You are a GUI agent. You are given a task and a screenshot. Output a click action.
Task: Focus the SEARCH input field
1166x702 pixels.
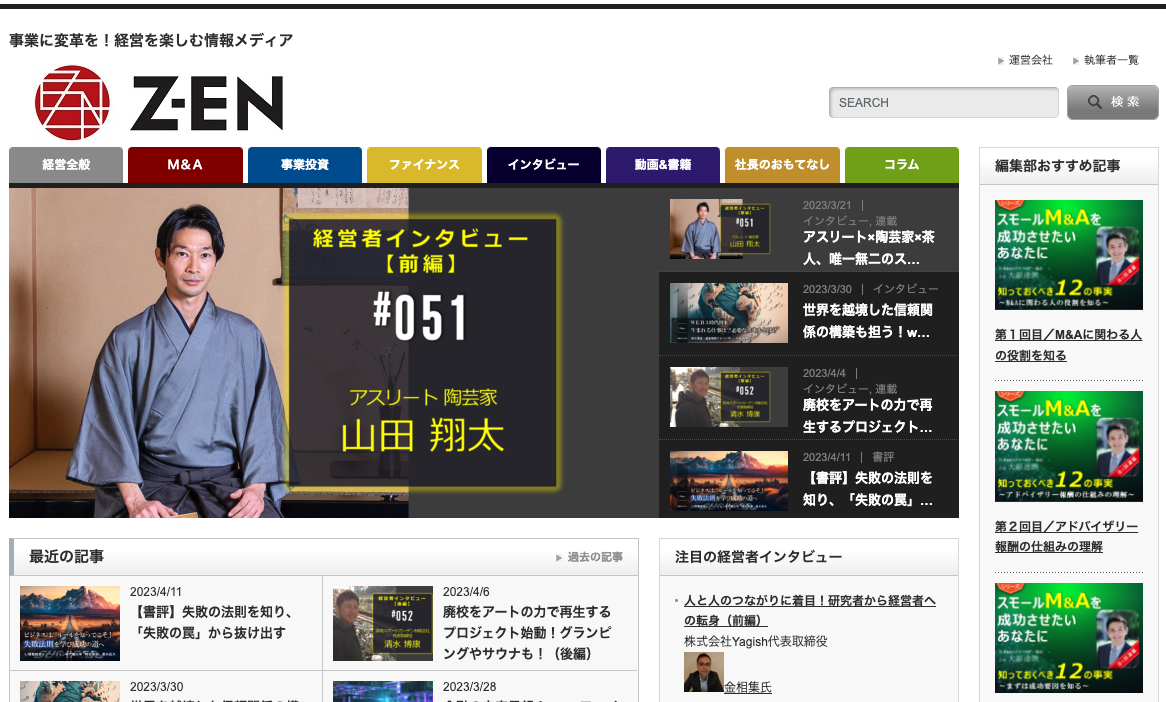[x=944, y=103]
